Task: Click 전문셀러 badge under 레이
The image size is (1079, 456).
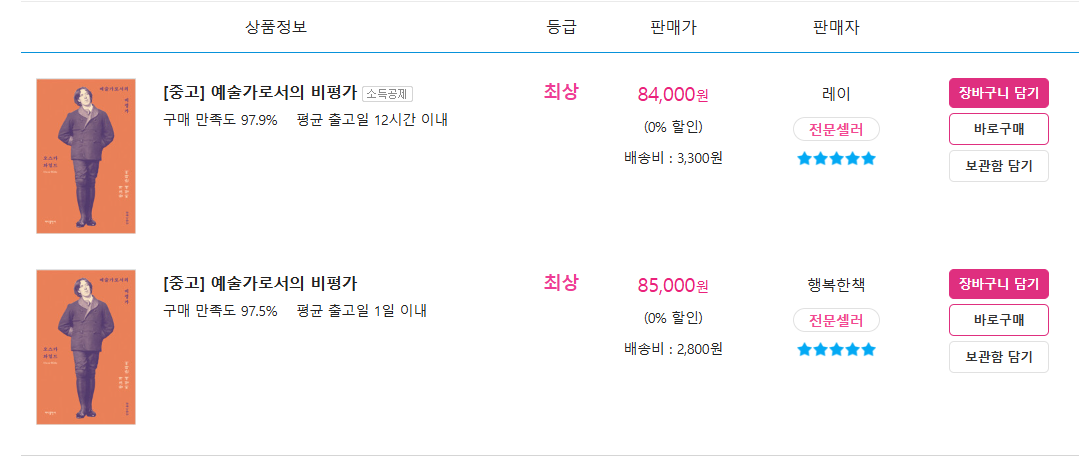Action: 836,129
